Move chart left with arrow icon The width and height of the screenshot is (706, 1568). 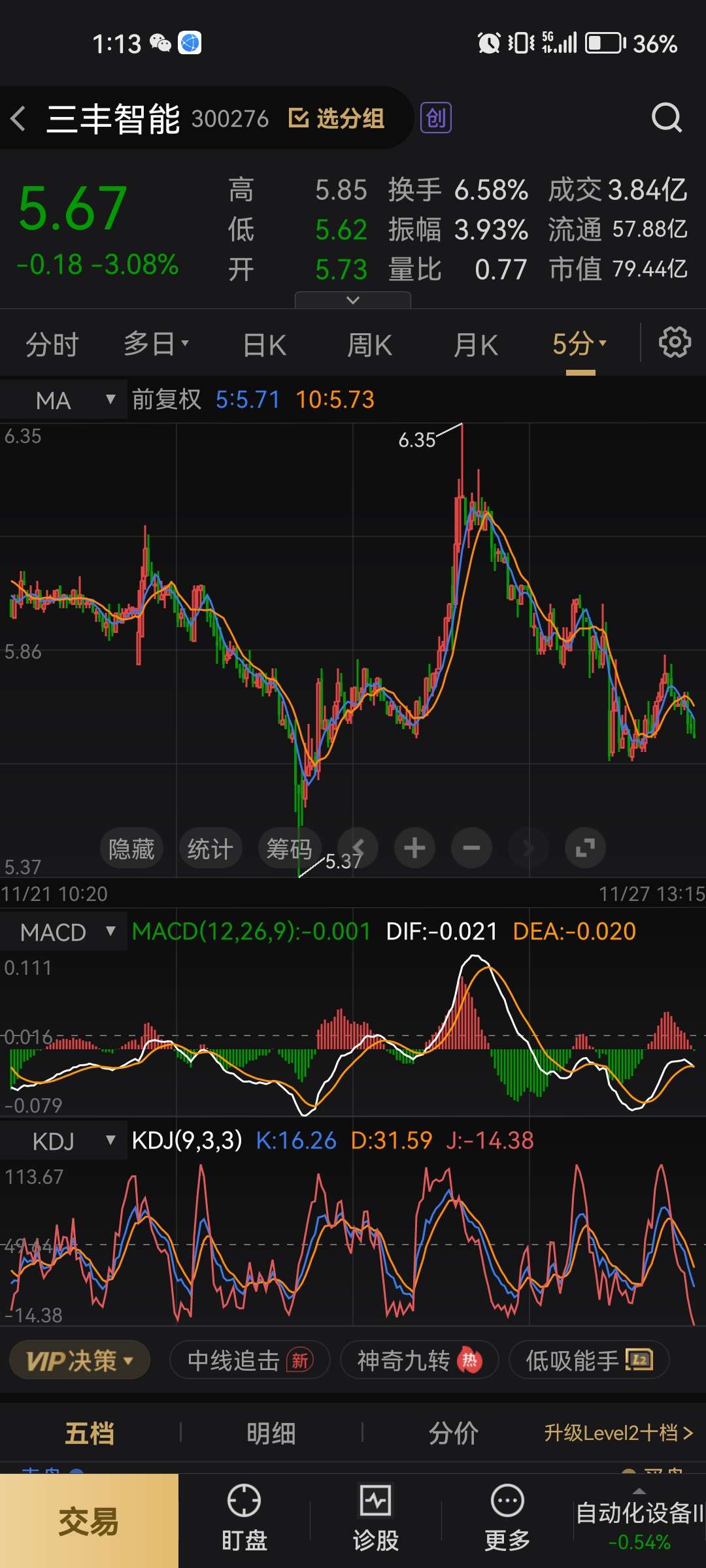(358, 848)
